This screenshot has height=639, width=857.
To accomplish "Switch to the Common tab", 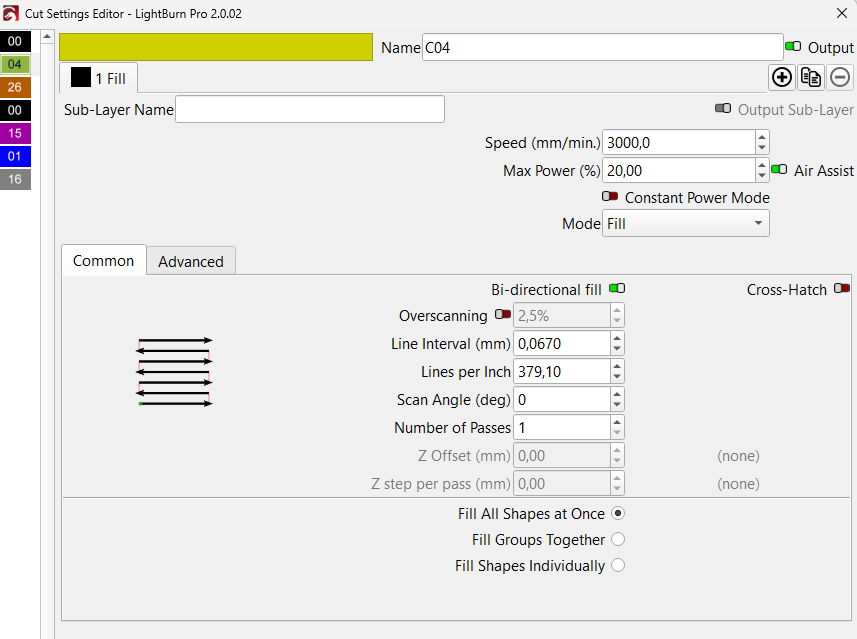I will (x=103, y=260).
